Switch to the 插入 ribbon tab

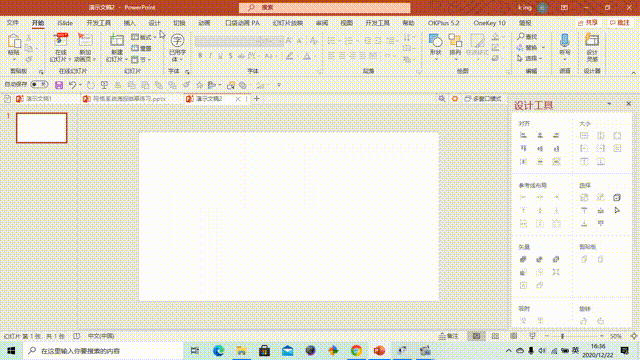[129, 23]
